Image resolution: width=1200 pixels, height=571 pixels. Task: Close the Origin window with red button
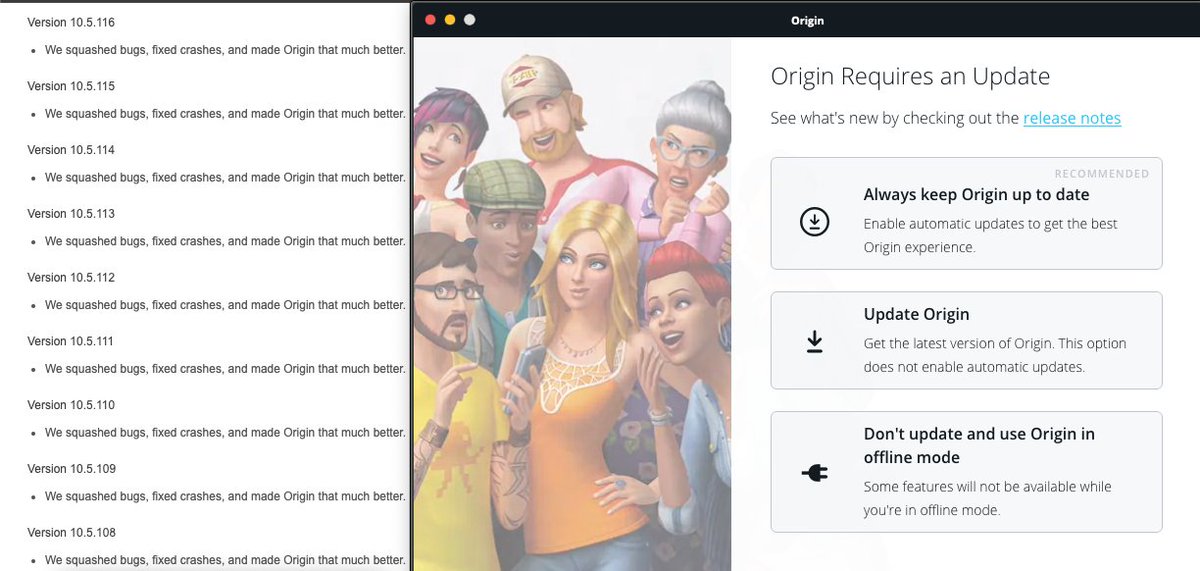point(431,20)
